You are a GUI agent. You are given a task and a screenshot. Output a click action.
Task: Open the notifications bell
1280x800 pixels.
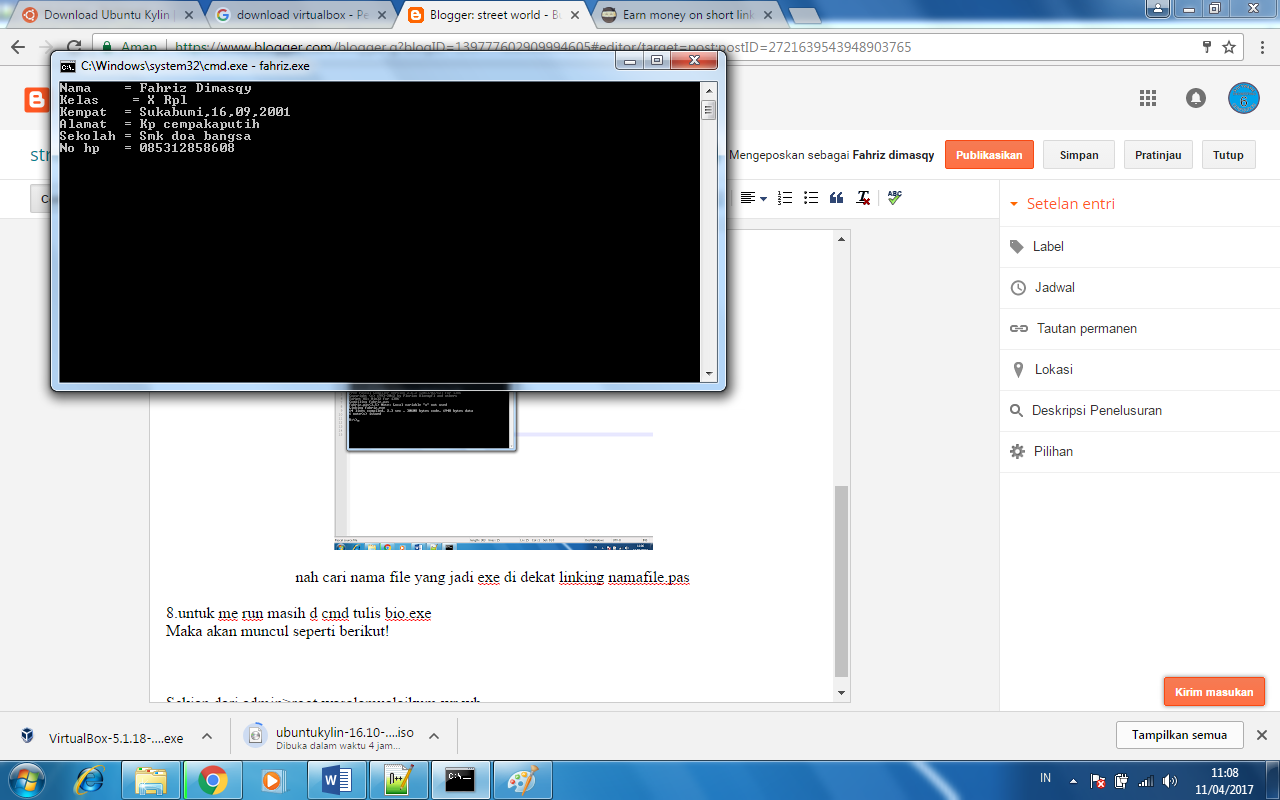(1195, 98)
